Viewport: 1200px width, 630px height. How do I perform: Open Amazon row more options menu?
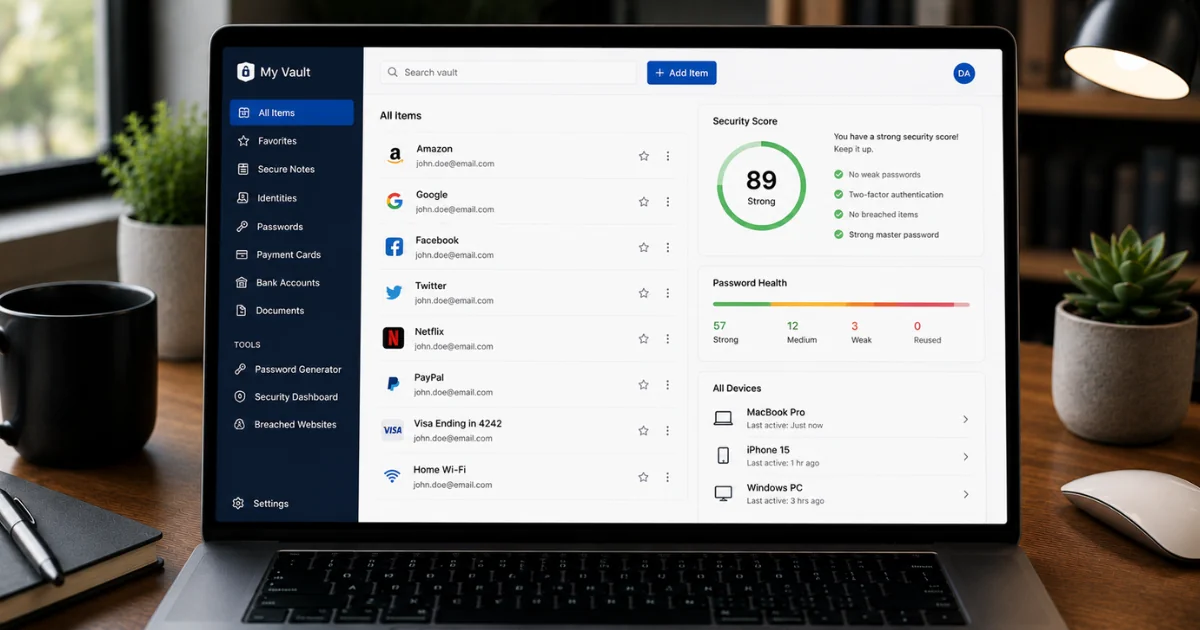(668, 156)
